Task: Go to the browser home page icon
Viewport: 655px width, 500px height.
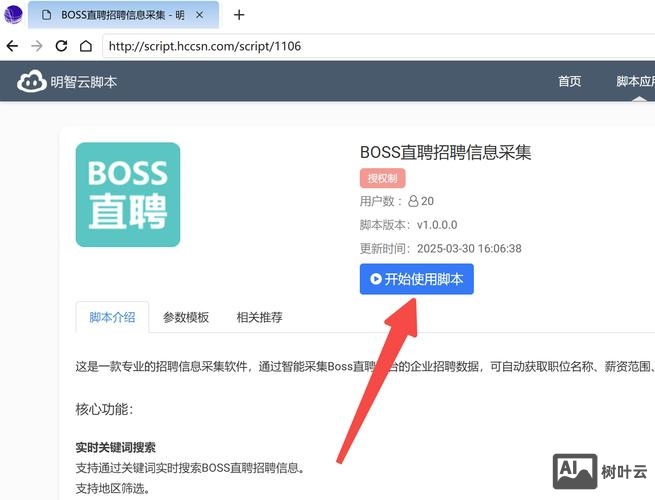Action: (x=86, y=46)
